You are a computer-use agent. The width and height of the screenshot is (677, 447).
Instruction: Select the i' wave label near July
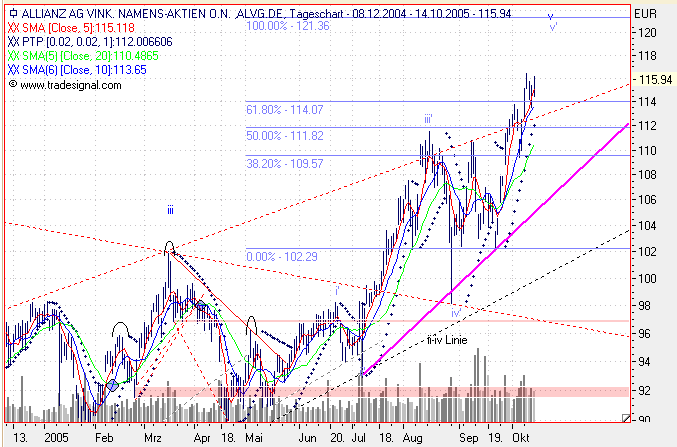(x=337, y=291)
